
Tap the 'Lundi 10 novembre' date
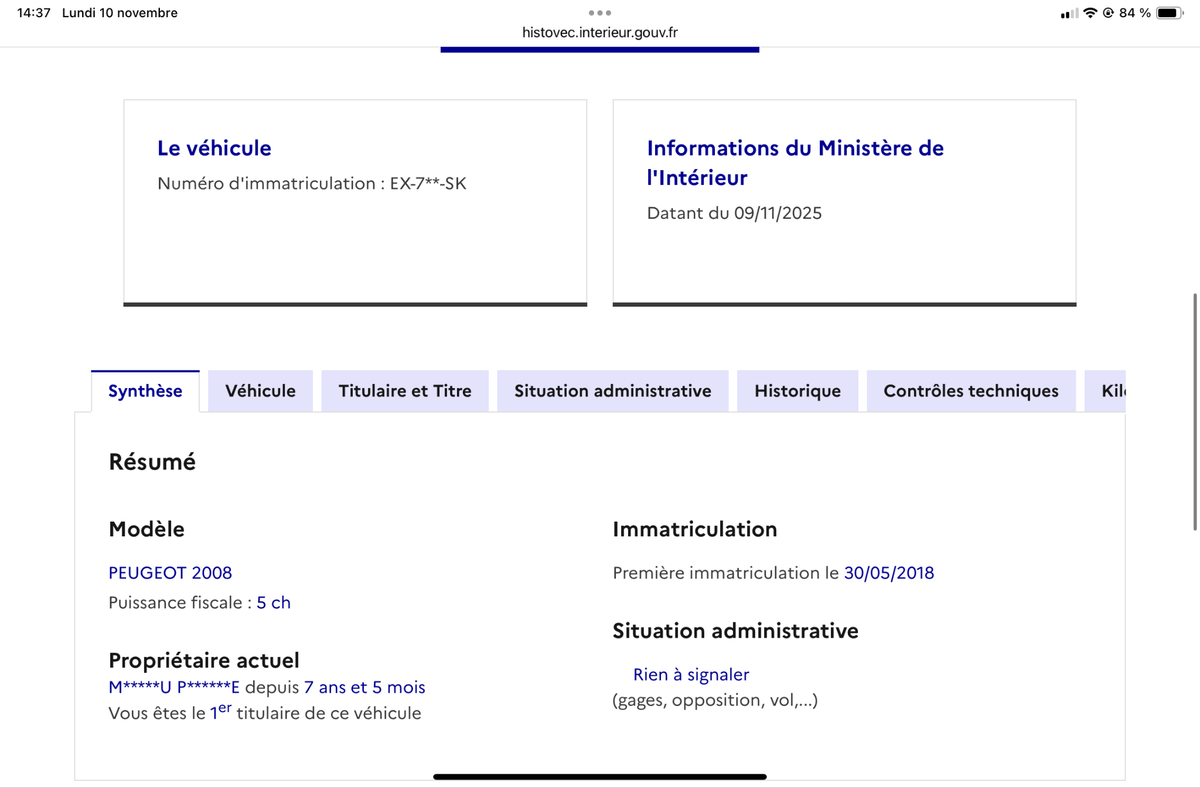(x=120, y=13)
